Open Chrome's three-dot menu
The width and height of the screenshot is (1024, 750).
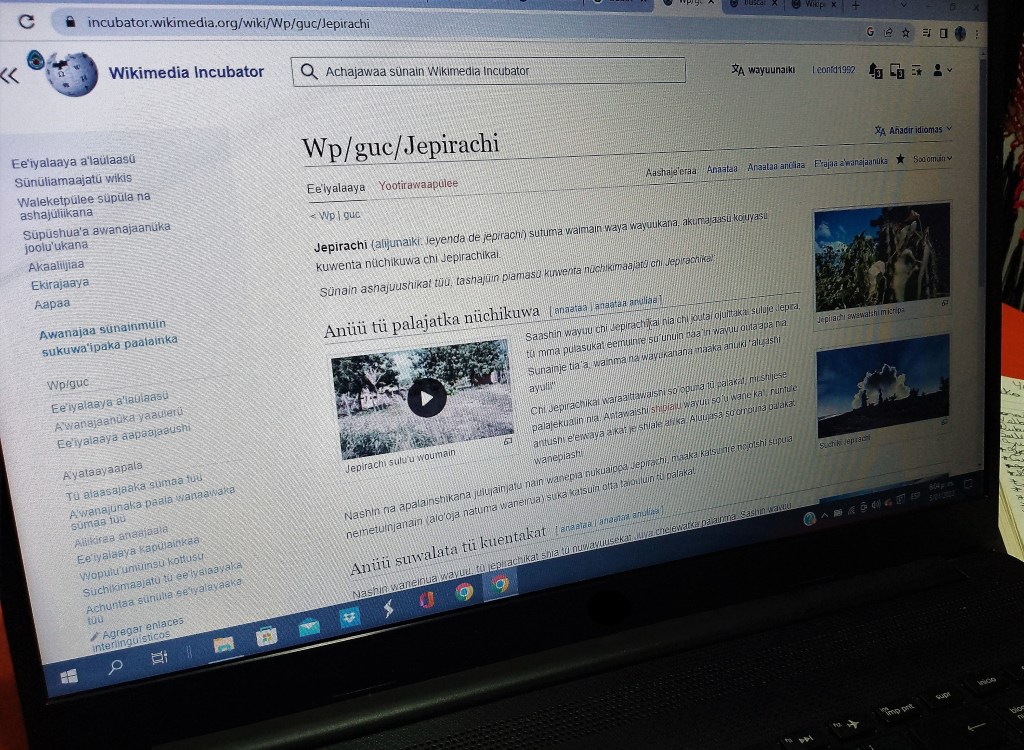pos(977,34)
